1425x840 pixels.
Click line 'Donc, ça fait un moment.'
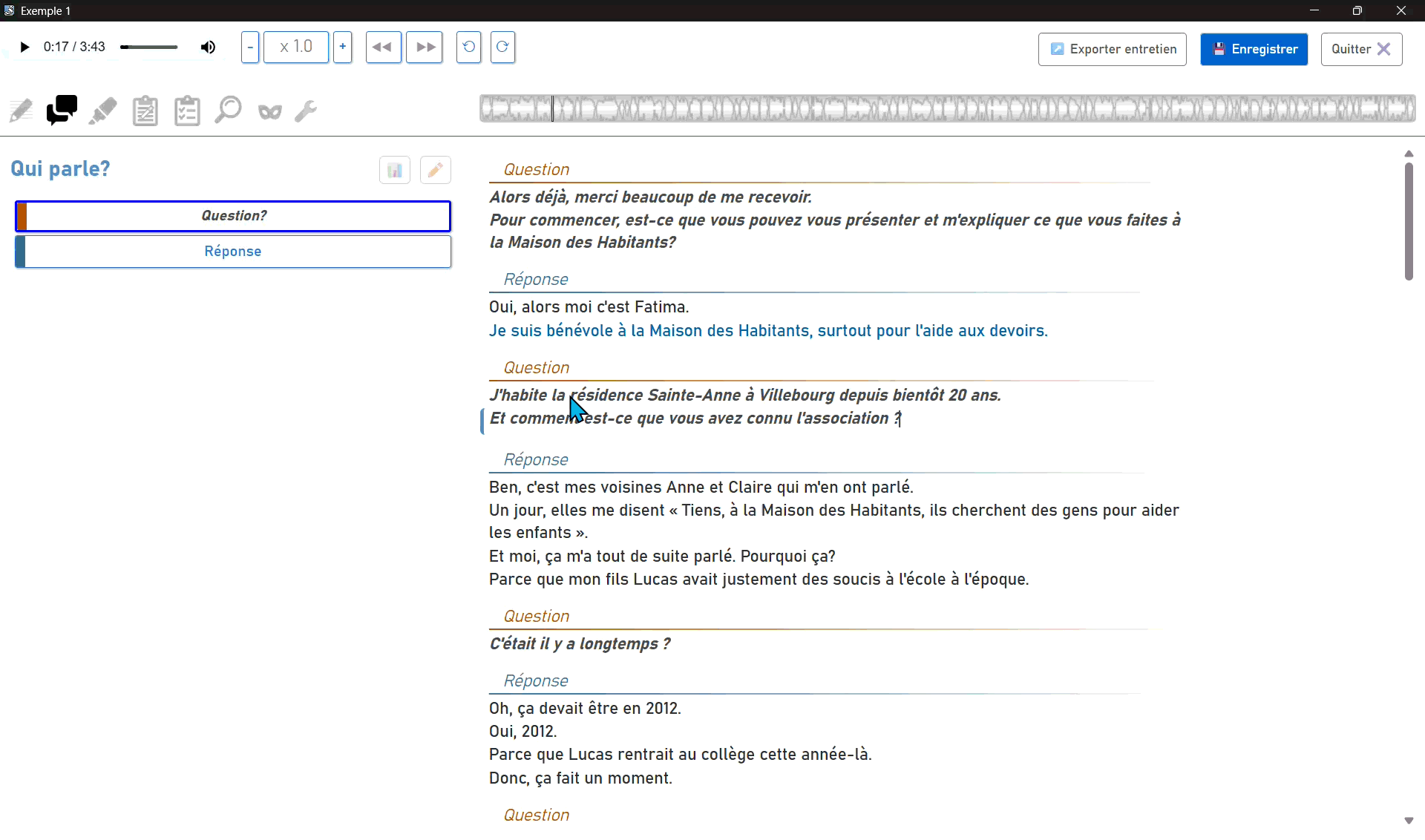[580, 778]
